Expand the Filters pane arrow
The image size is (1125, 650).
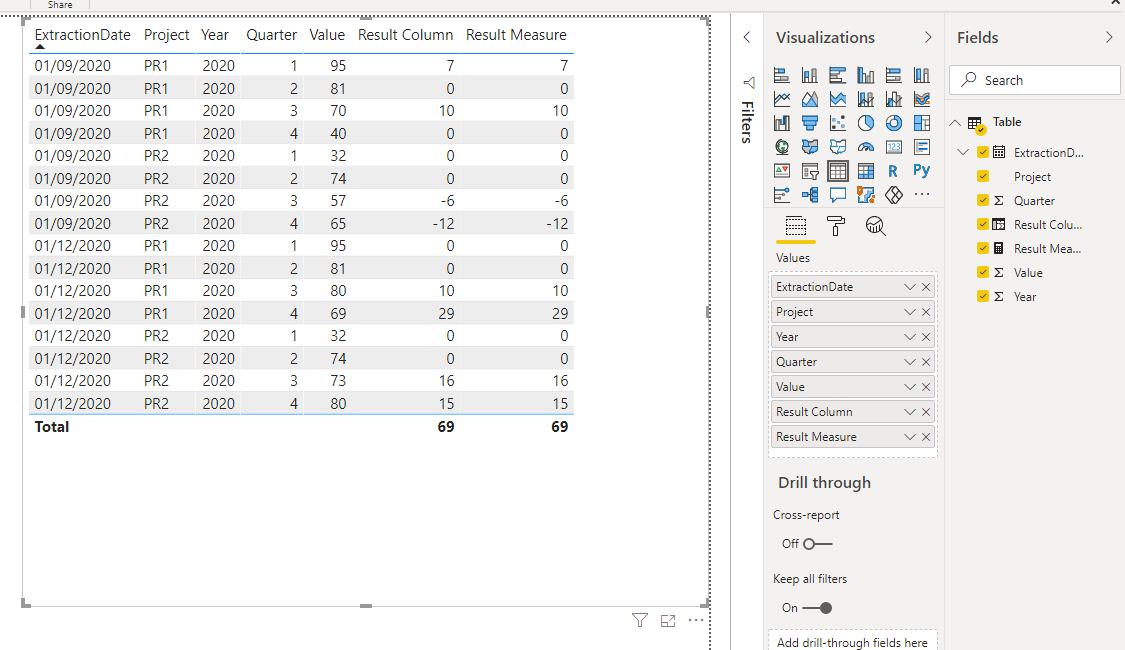click(747, 37)
